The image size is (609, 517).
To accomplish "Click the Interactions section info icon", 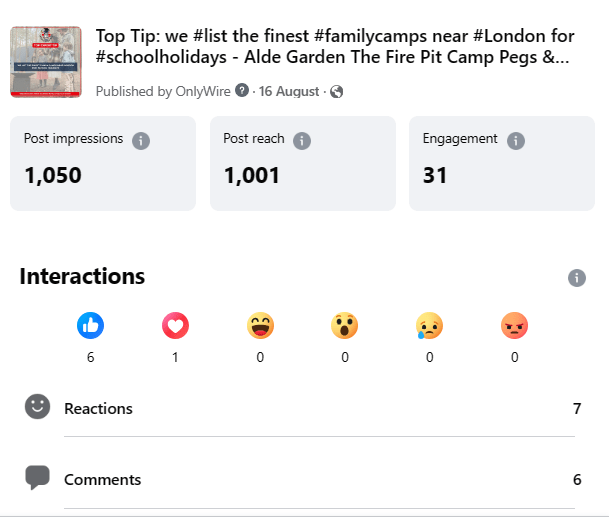I will [x=577, y=278].
